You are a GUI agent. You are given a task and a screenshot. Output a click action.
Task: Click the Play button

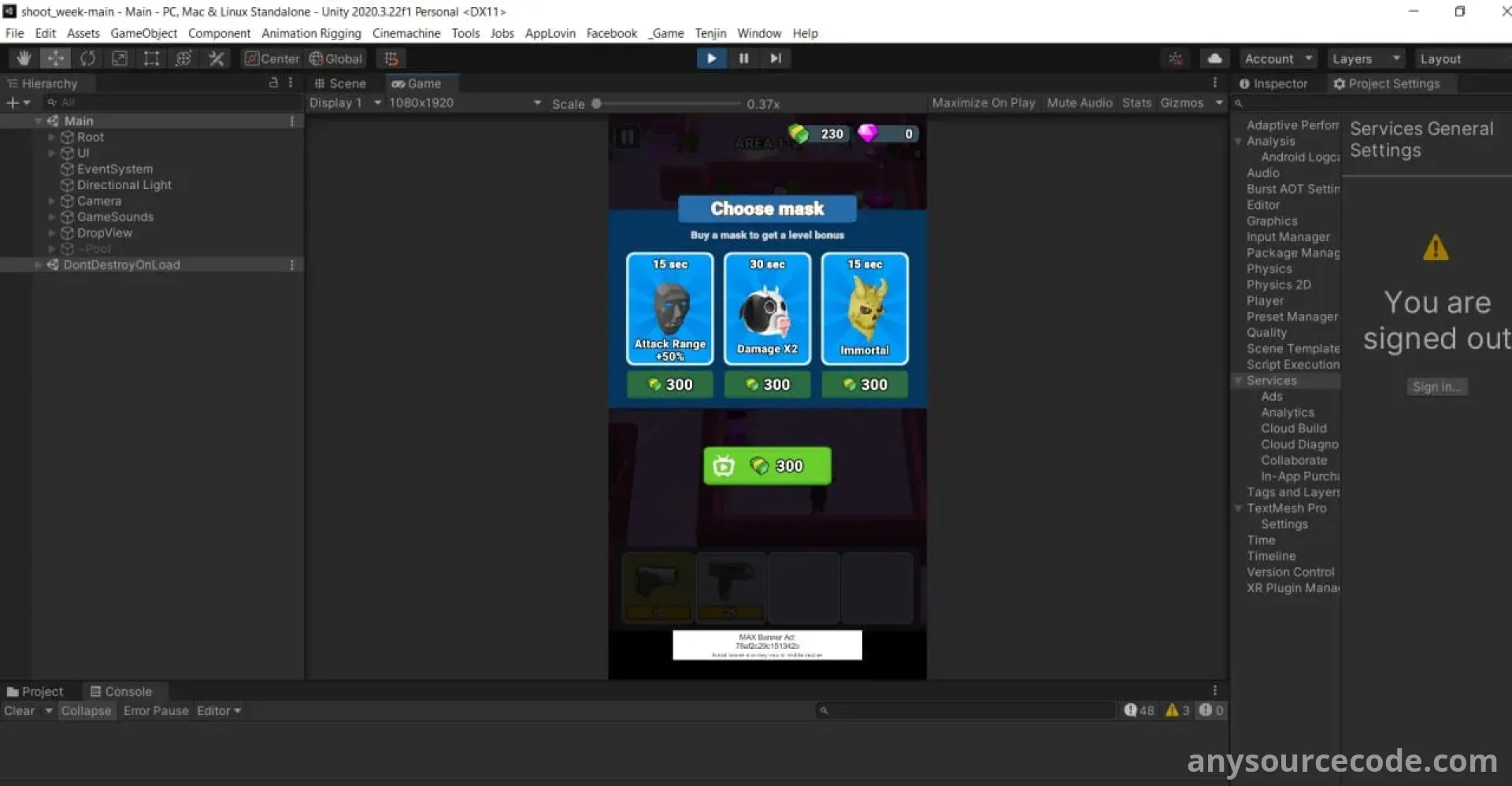711,58
